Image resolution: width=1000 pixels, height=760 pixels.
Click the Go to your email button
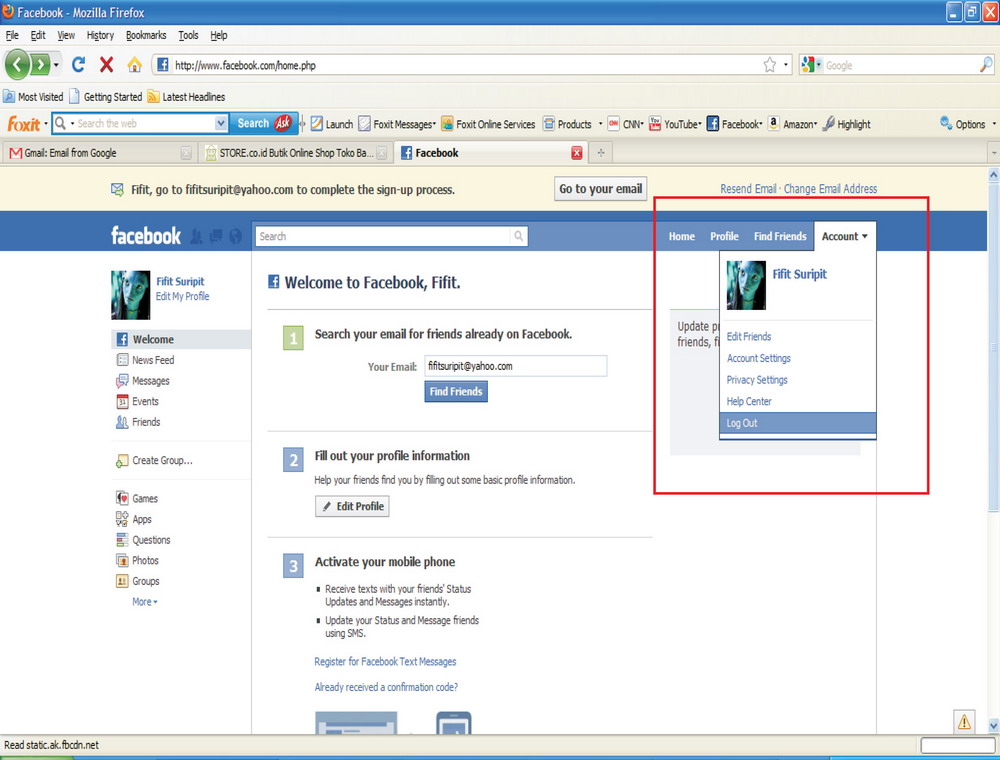[x=600, y=189]
